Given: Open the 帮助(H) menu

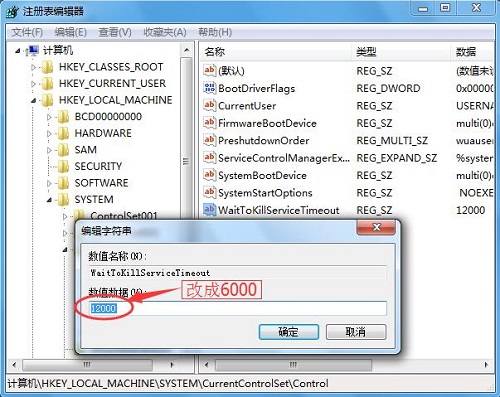Looking at the screenshot, I should pos(215,32).
